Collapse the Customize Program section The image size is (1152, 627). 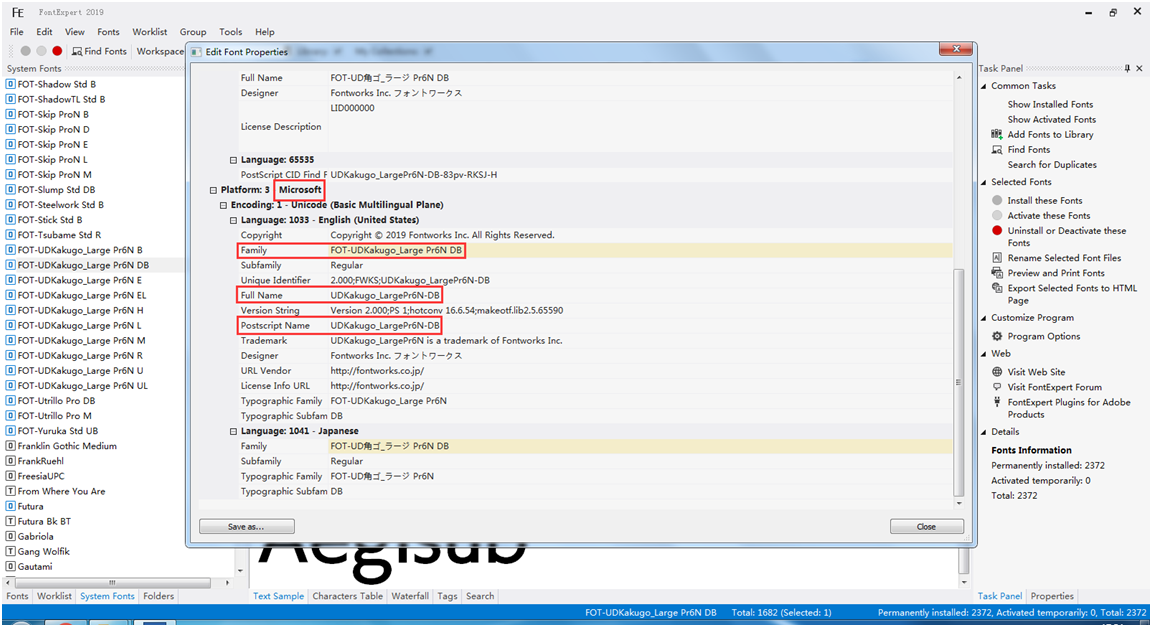pyautogui.click(x=984, y=318)
